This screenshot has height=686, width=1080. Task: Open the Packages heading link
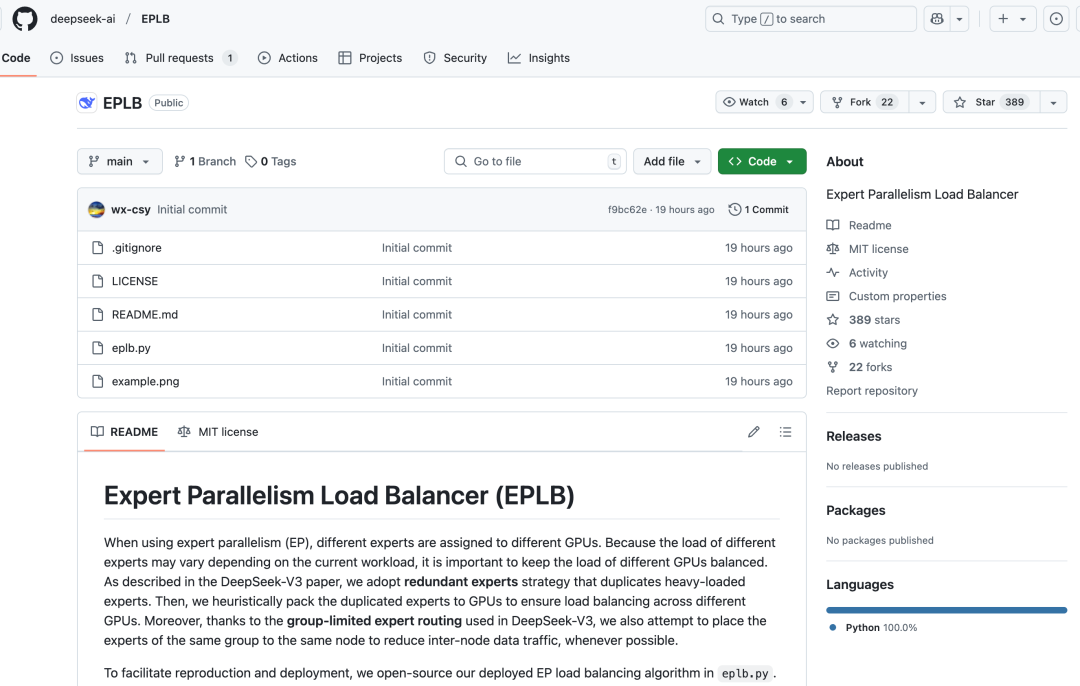tap(855, 510)
